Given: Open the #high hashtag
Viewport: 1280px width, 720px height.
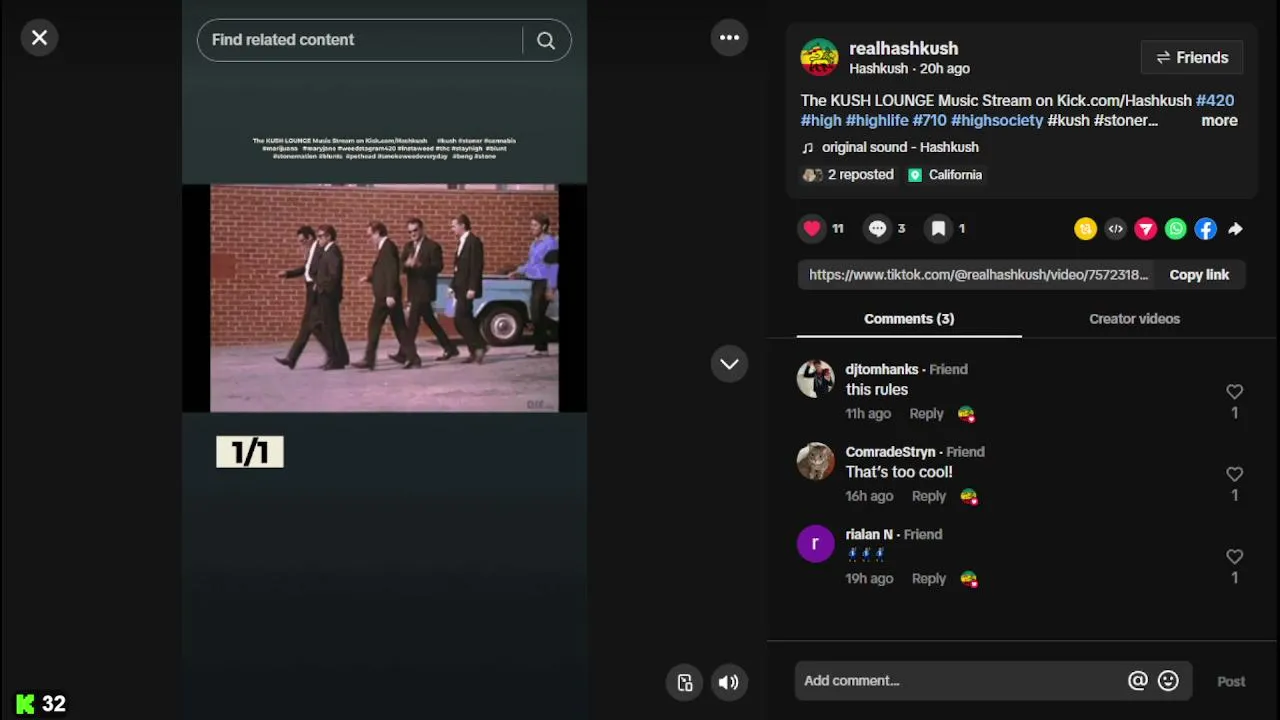Looking at the screenshot, I should click(821, 121).
